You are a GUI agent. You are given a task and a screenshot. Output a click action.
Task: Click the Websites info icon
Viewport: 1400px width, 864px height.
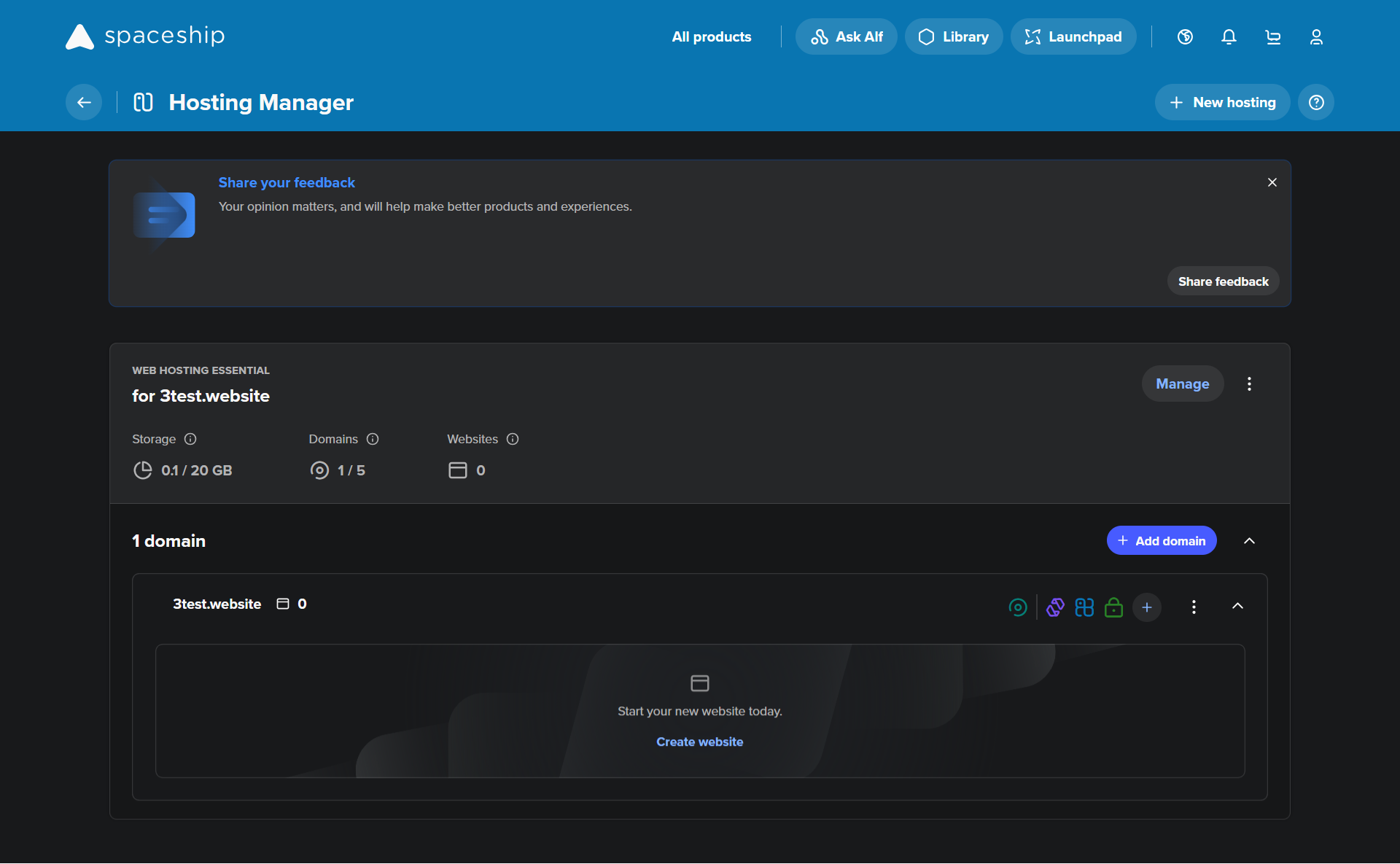click(x=513, y=439)
